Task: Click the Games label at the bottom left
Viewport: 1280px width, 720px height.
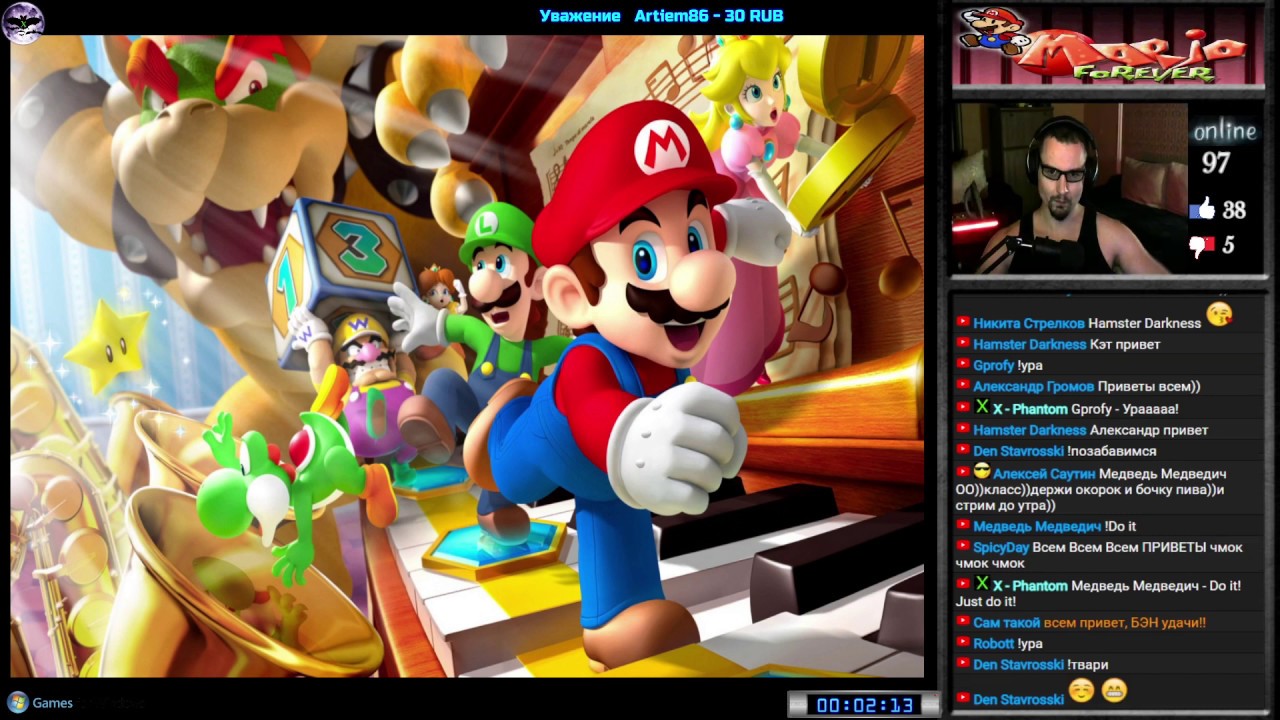Action: (x=53, y=703)
